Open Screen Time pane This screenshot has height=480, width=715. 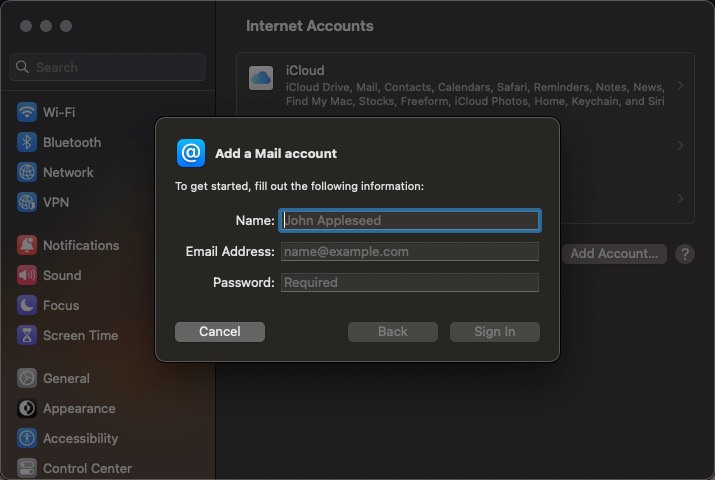click(81, 335)
